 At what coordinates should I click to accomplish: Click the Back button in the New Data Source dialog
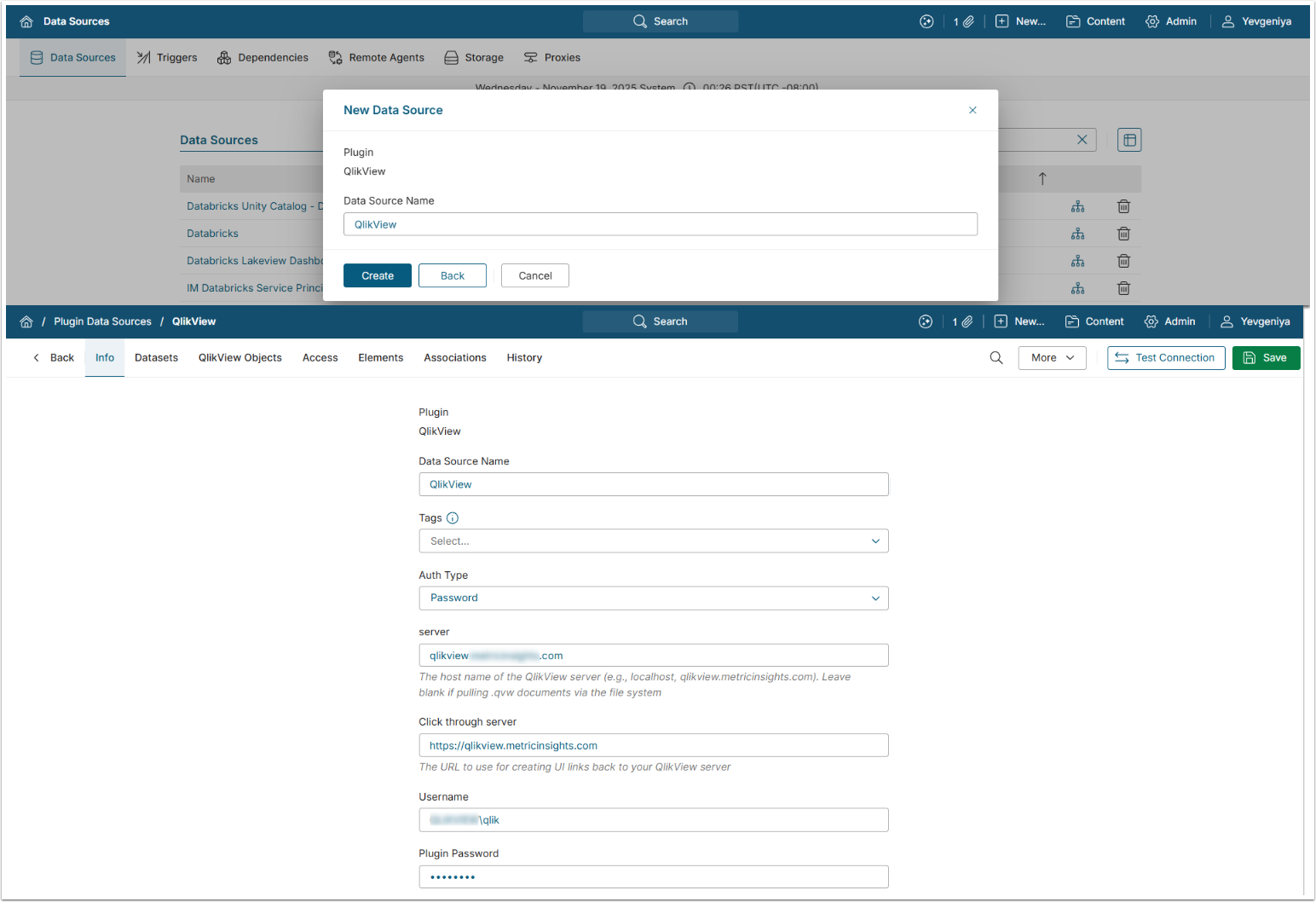tap(453, 275)
